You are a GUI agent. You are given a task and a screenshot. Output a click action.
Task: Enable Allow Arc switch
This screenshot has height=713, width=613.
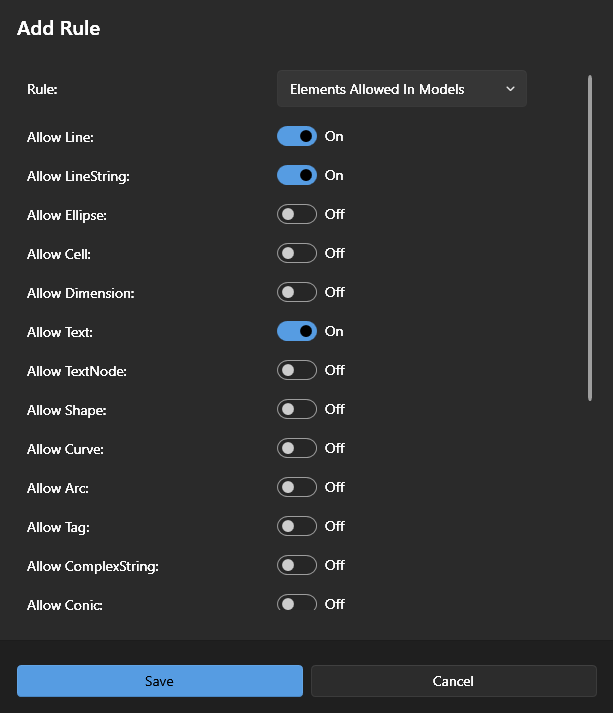pyautogui.click(x=297, y=487)
